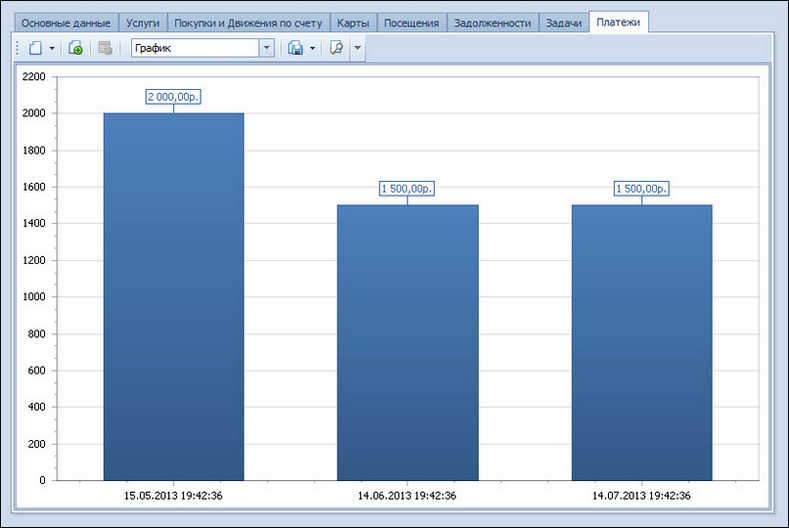Click the 1600 y-axis label
This screenshot has width=789, height=528.
click(x=34, y=187)
